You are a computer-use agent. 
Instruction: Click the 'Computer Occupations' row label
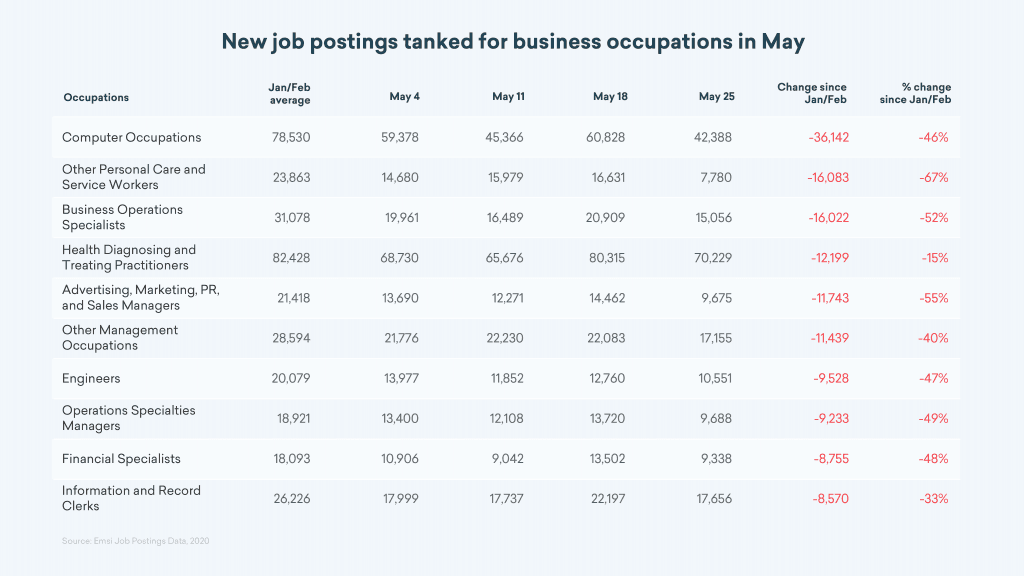(x=131, y=137)
